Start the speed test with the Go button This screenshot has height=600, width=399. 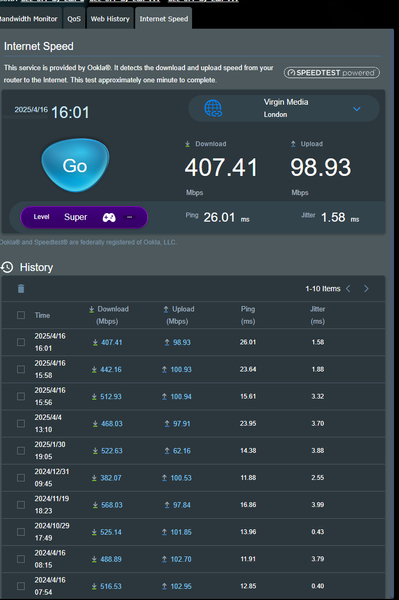[x=75, y=165]
